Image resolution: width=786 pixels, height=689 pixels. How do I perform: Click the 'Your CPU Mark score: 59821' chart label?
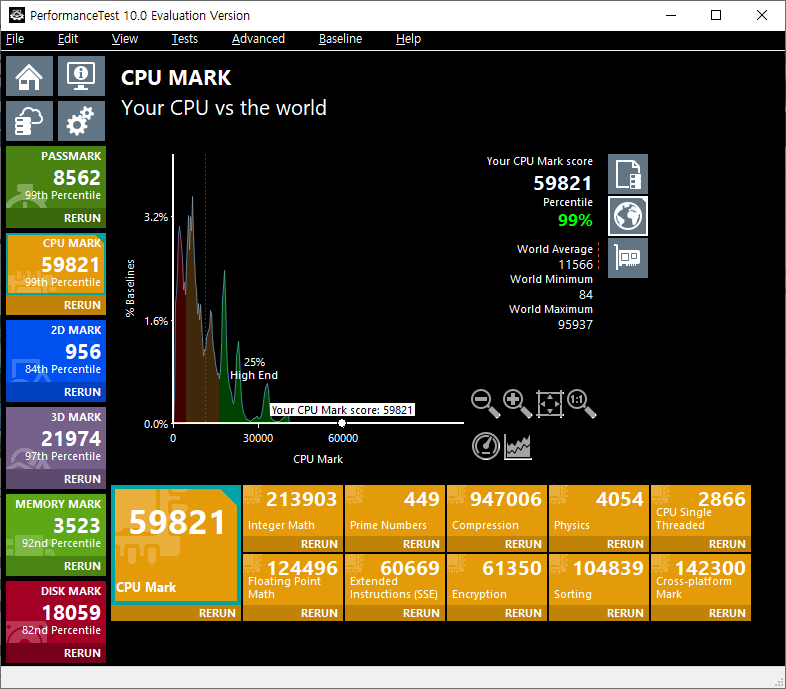click(x=342, y=410)
